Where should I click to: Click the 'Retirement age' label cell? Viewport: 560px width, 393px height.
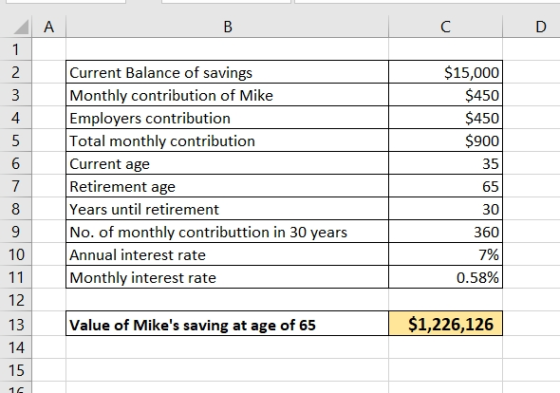pyautogui.click(x=227, y=186)
